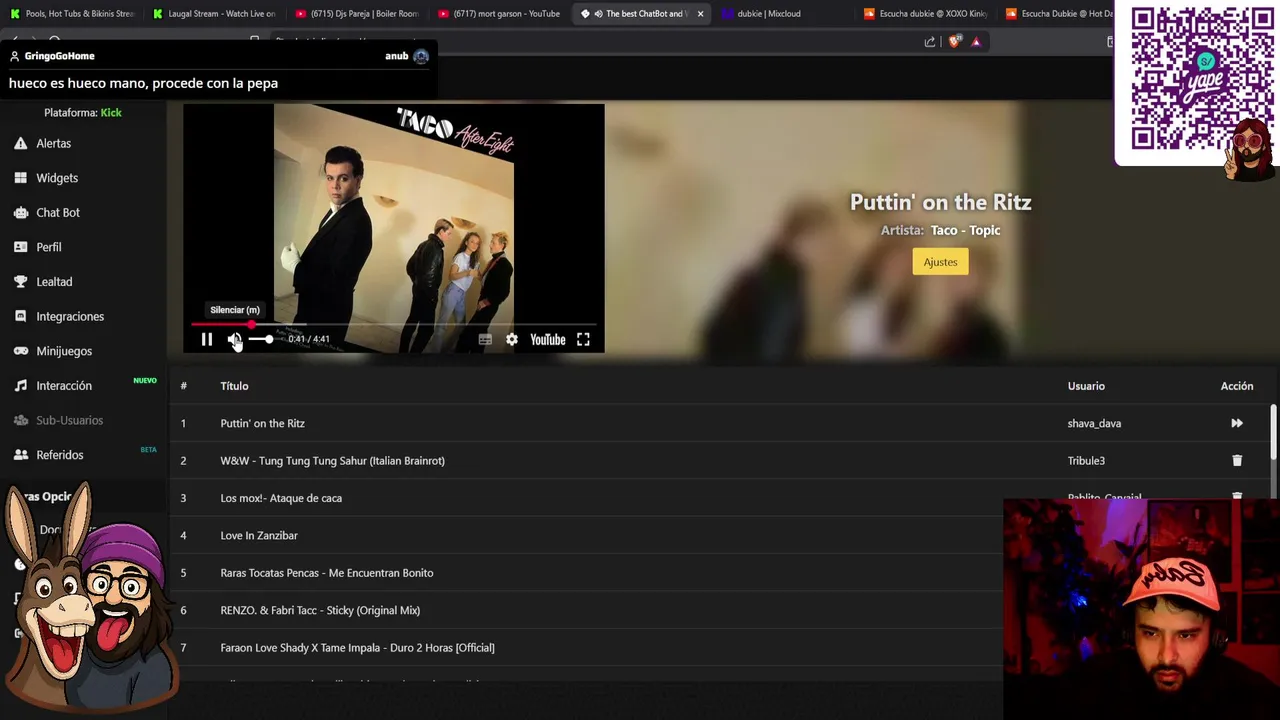The height and width of the screenshot is (720, 1280).
Task: Click the Brave shield icon
Action: click(x=954, y=42)
